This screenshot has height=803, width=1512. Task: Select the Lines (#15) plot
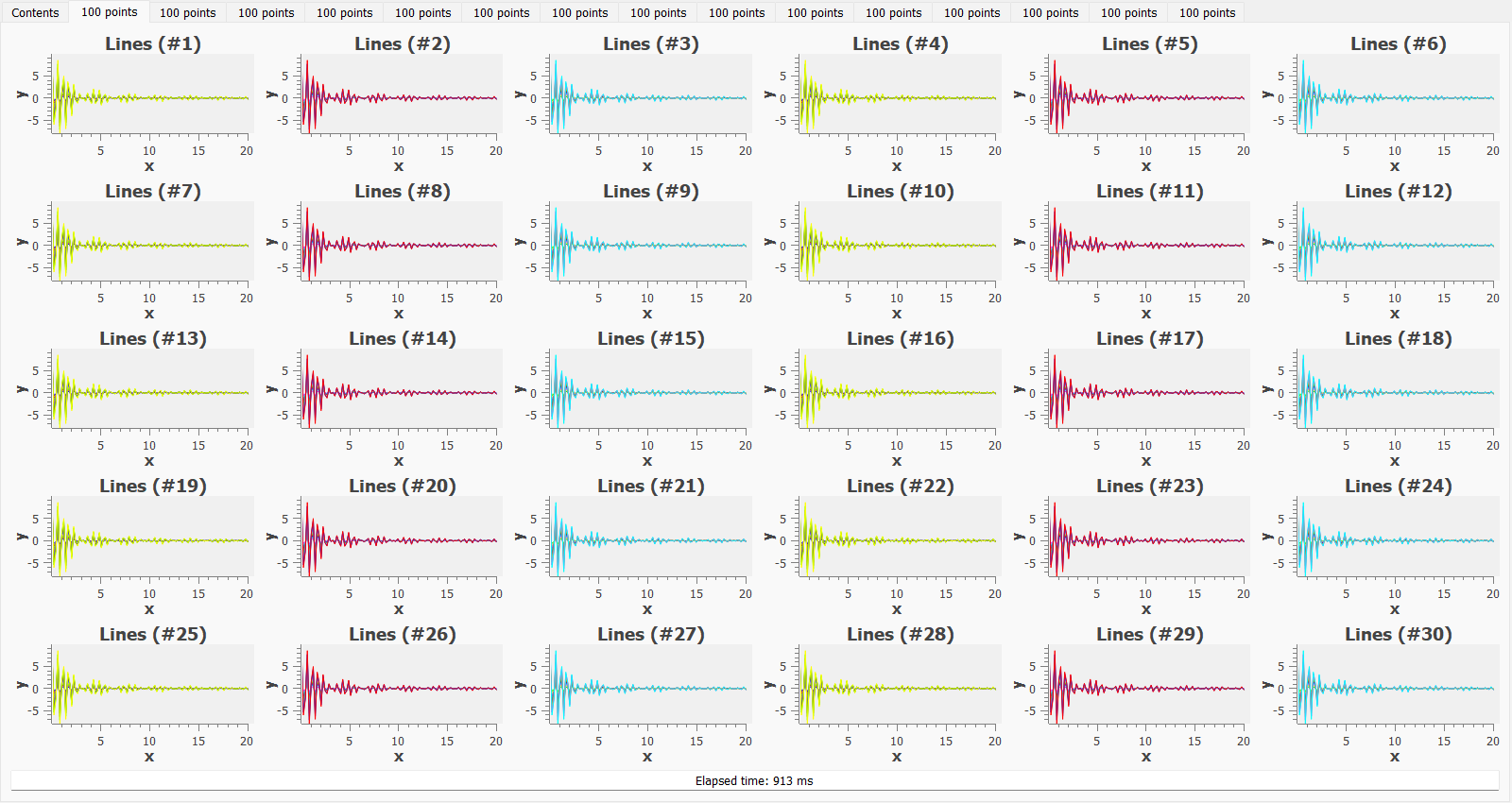point(650,389)
